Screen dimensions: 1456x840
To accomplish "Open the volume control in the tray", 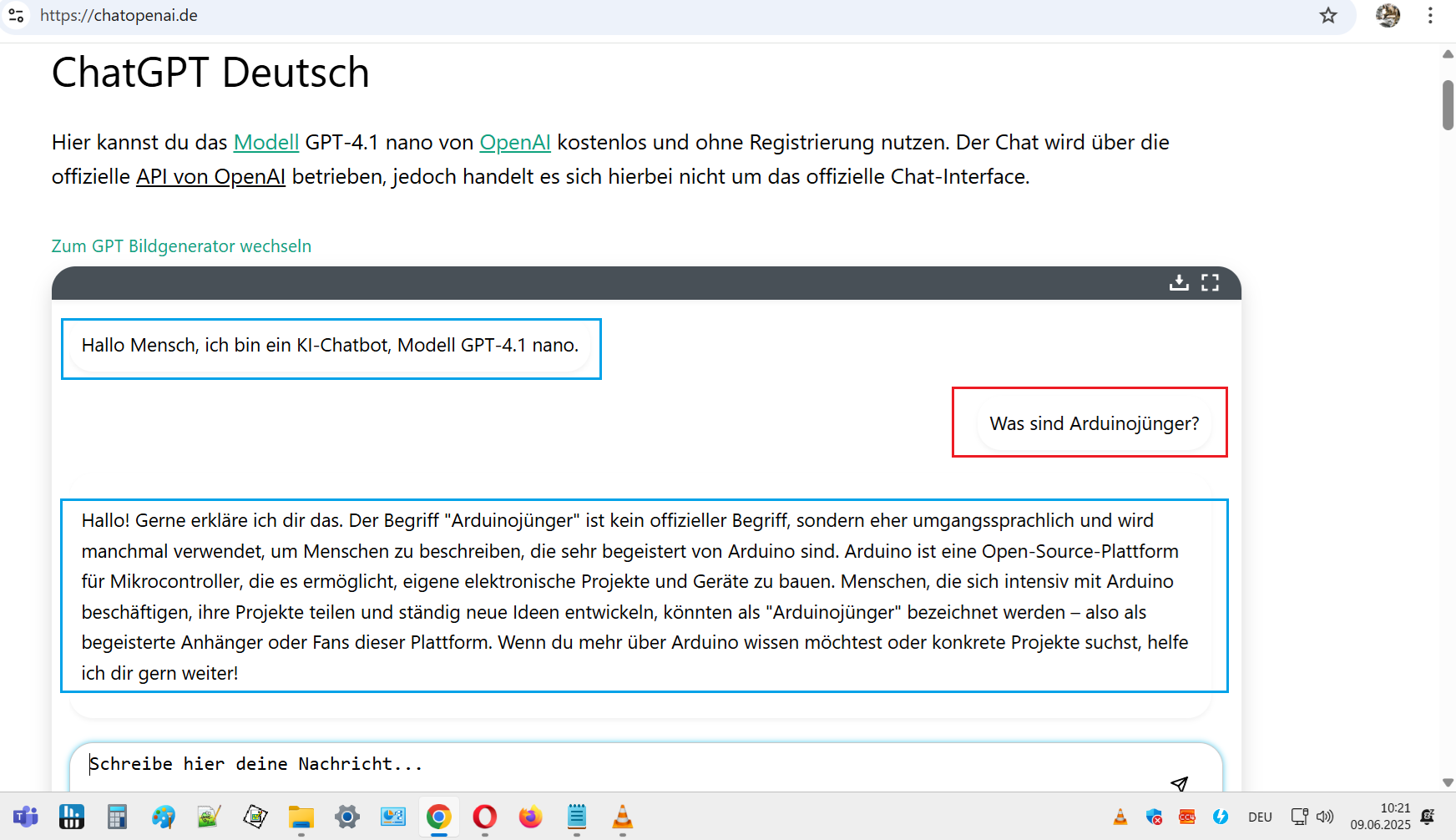I will point(1325,817).
